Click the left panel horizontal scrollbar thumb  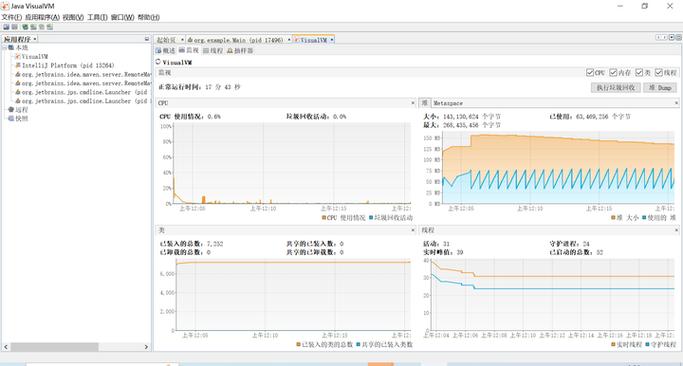click(x=54, y=347)
